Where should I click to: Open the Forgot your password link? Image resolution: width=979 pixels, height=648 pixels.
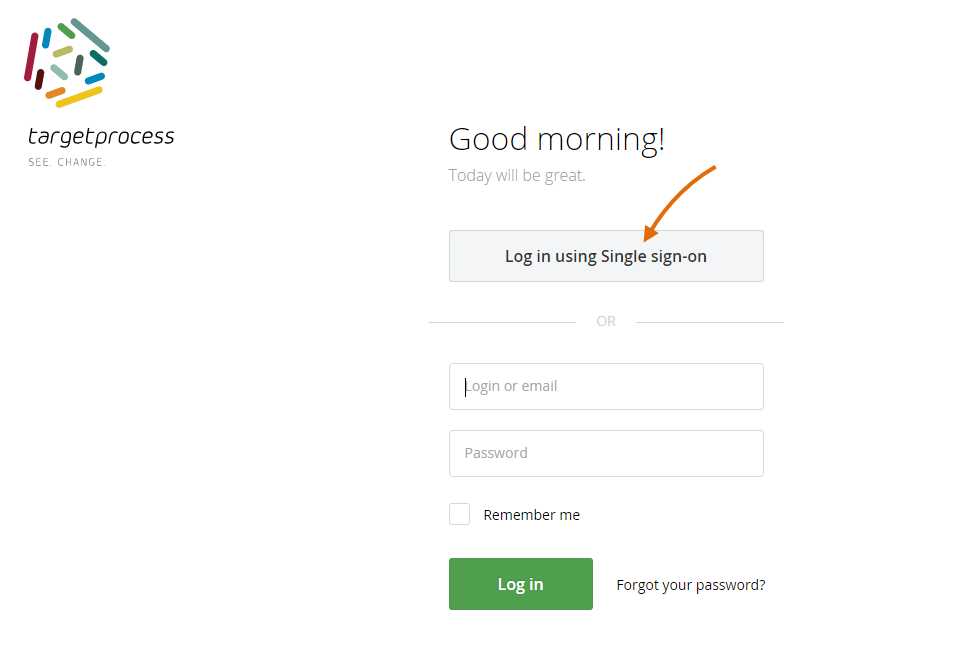point(690,584)
